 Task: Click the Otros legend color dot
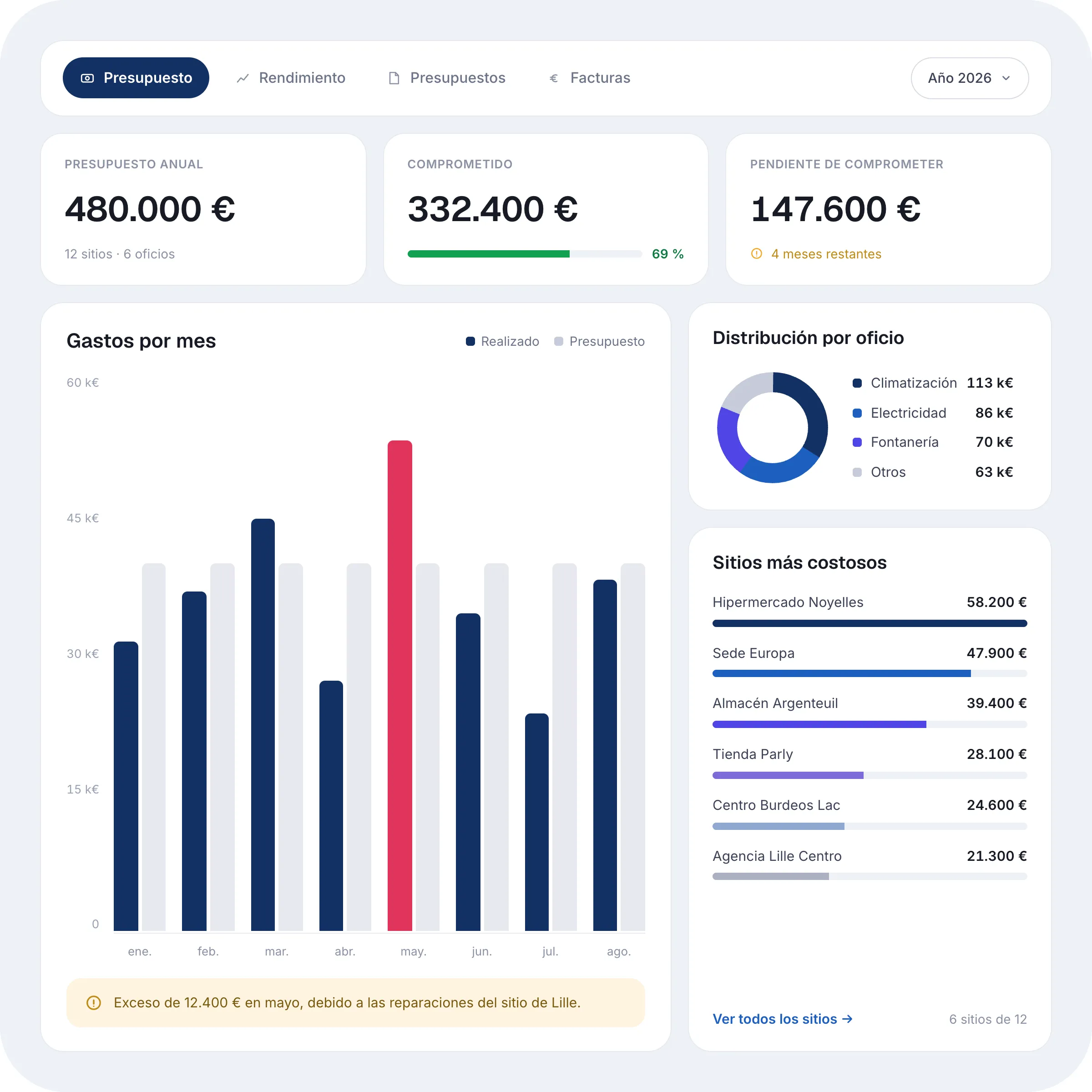pyautogui.click(x=857, y=472)
